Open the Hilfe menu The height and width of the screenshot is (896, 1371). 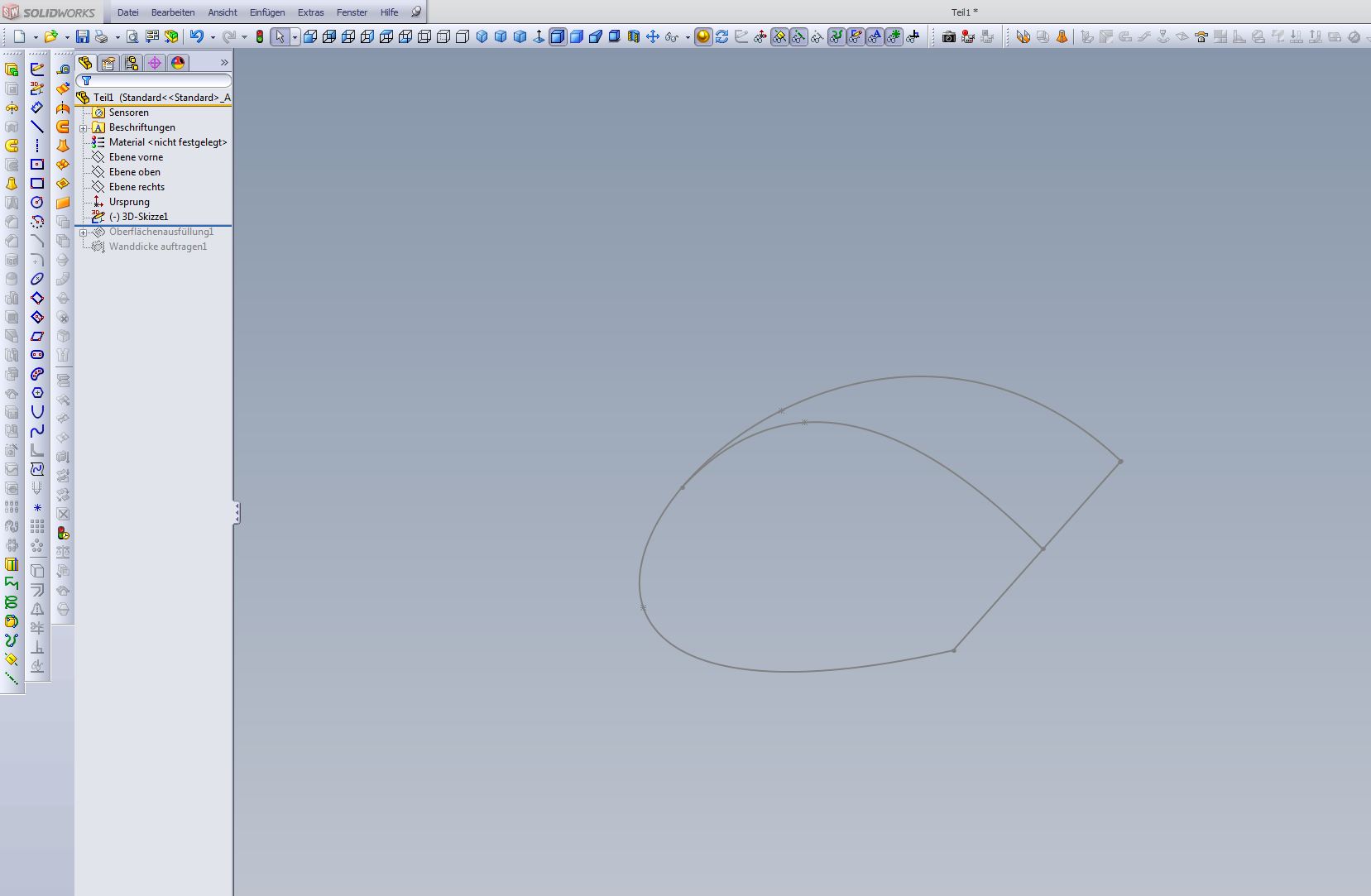(389, 12)
